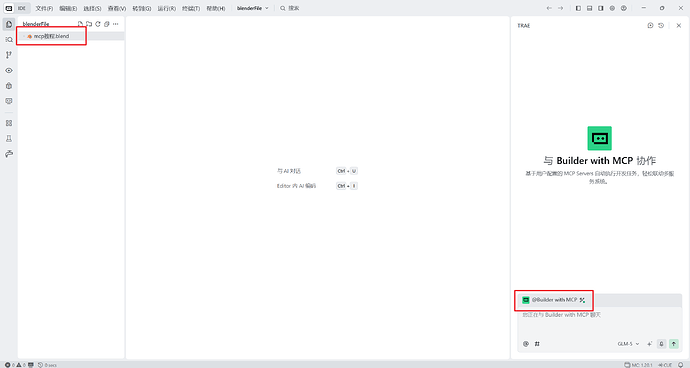Open the Search view in the sidebar
690x368 pixels.
coord(9,40)
